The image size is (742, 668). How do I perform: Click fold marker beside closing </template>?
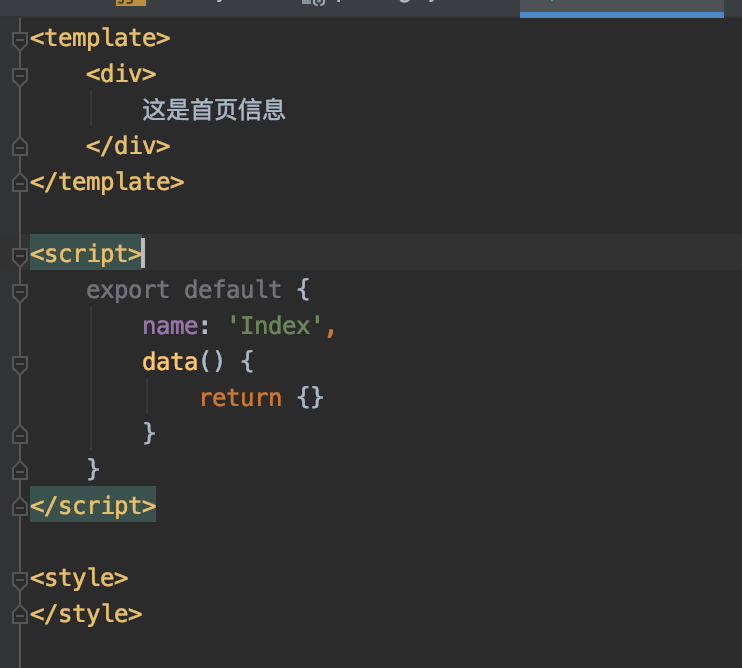19,183
